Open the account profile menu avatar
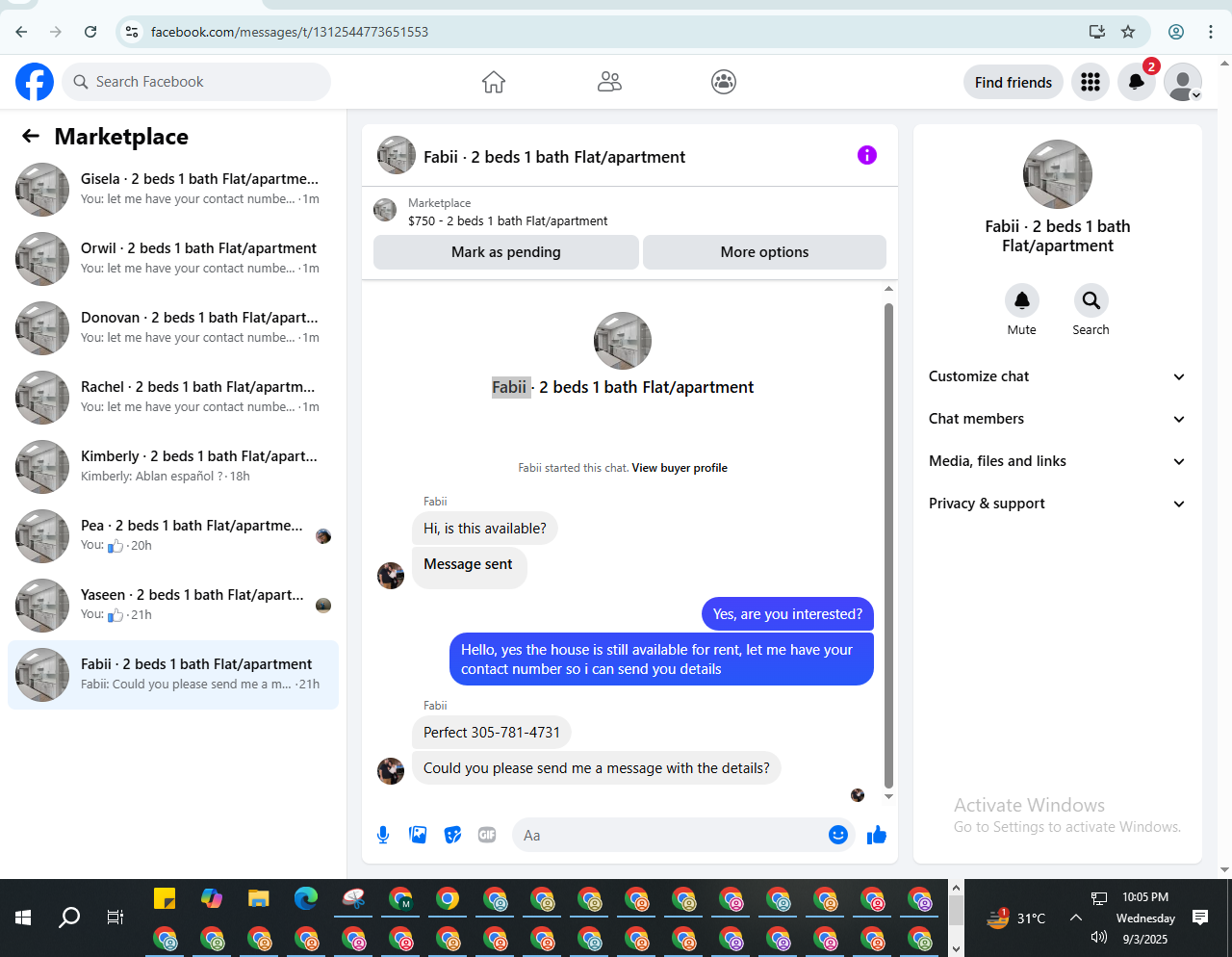The width and height of the screenshot is (1232, 957). click(1183, 83)
